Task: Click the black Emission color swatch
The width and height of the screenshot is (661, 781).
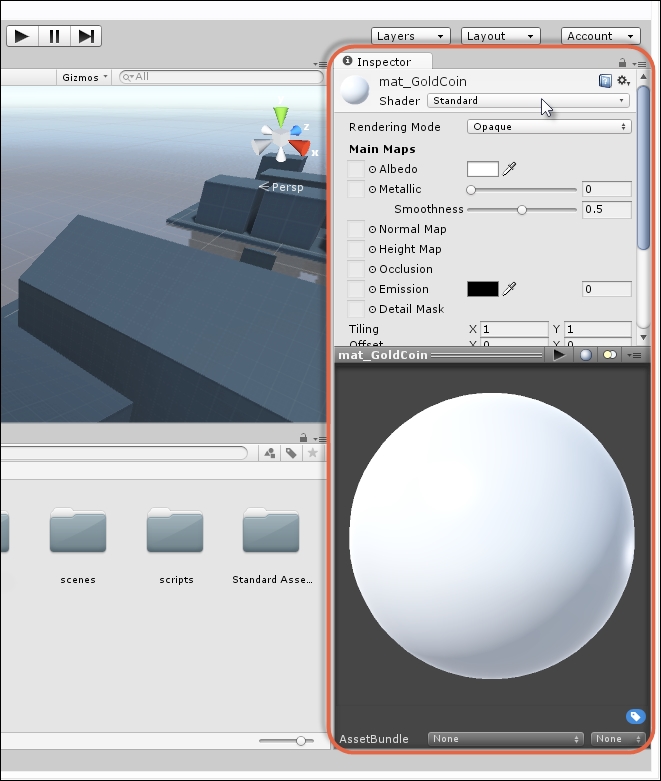Action: (x=483, y=289)
